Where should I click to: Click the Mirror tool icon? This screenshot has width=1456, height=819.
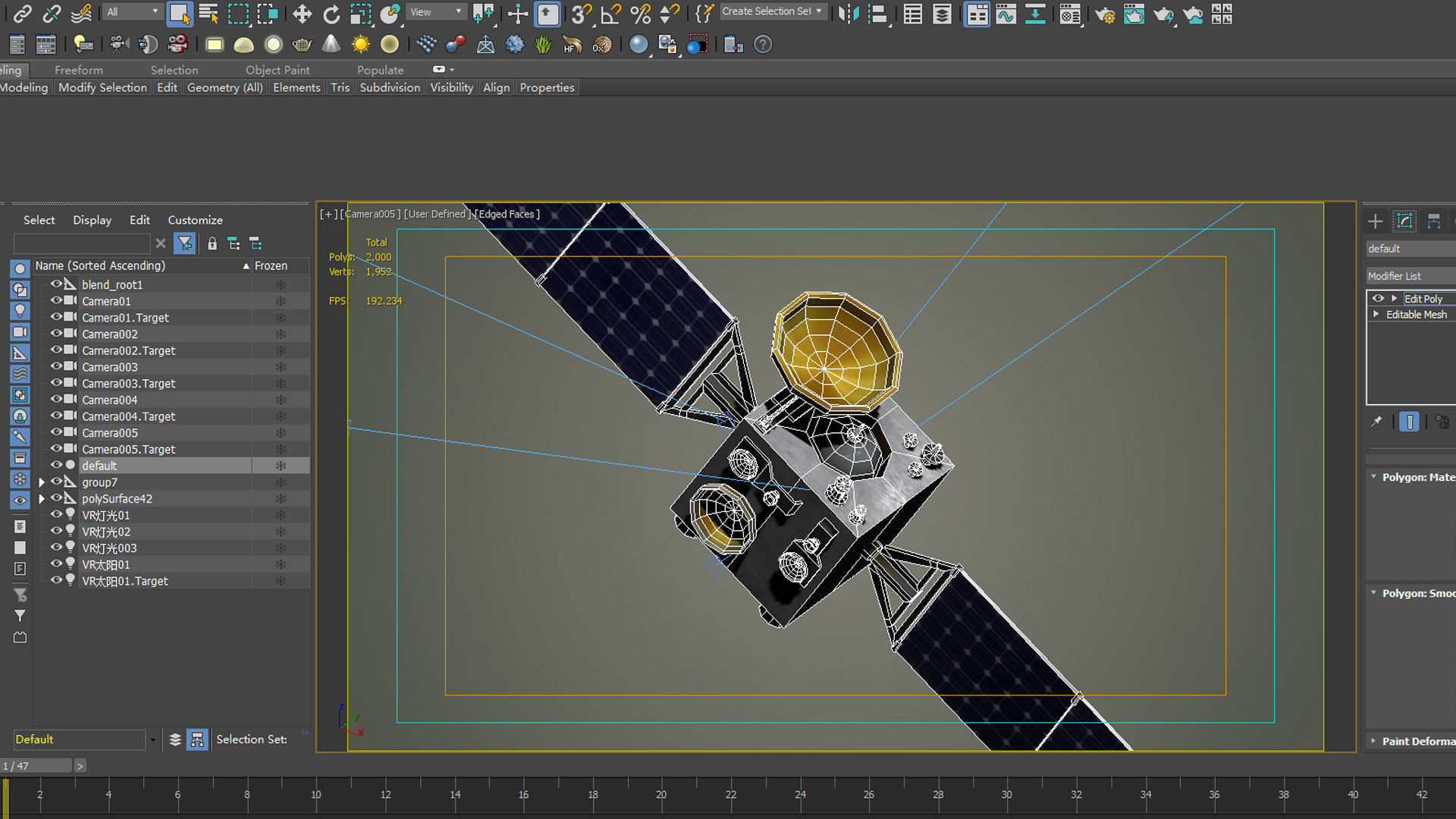(x=849, y=14)
